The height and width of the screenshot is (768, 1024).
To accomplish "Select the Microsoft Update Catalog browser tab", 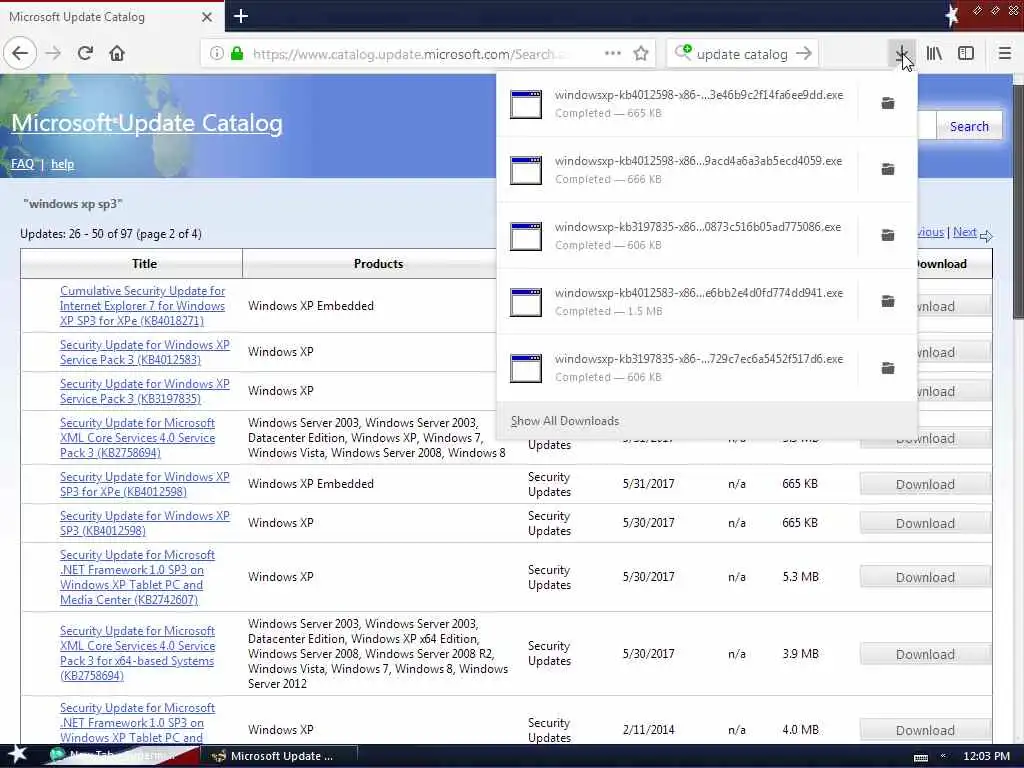I will tap(111, 17).
